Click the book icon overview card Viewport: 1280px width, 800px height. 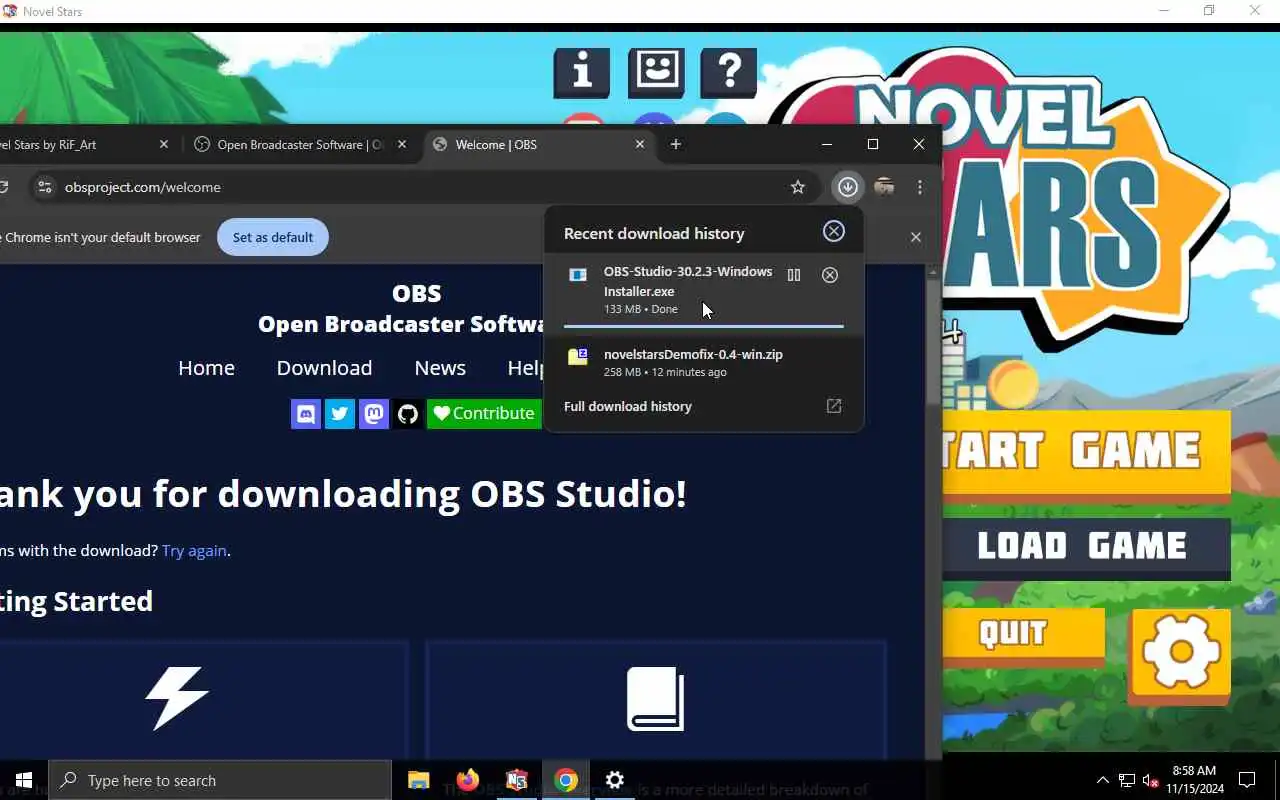coord(656,699)
